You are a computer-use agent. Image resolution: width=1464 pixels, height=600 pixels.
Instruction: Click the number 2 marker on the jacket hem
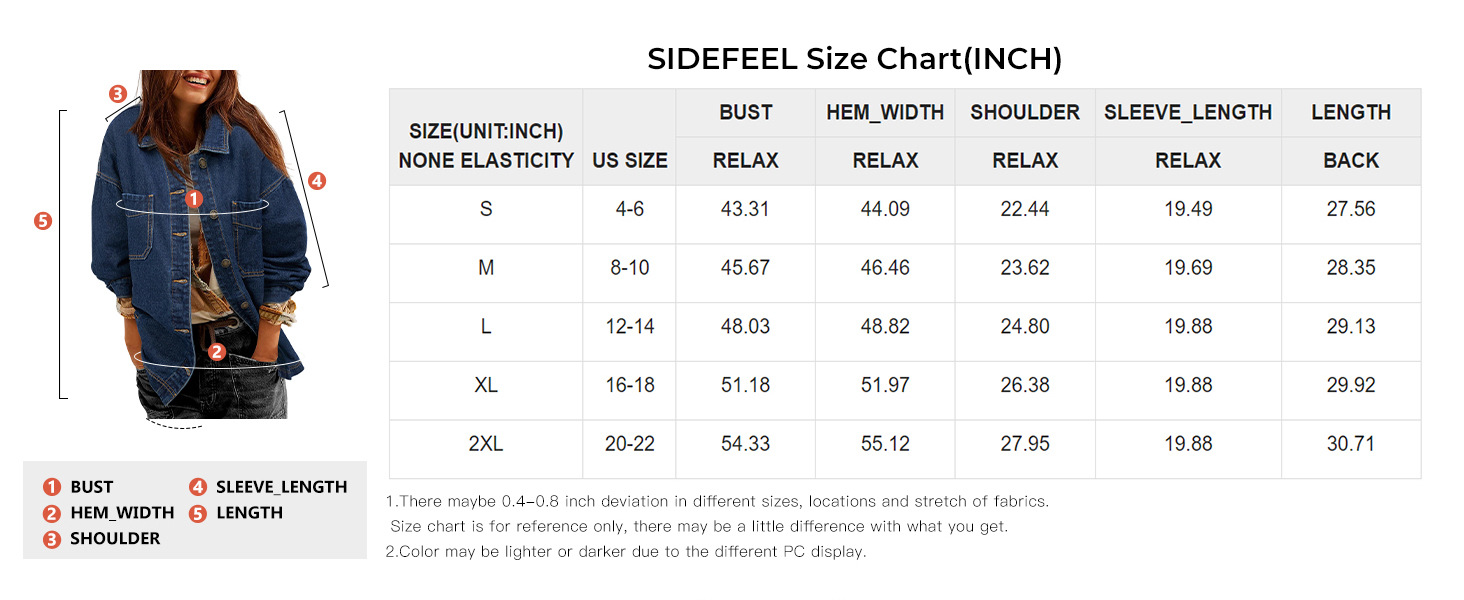tap(216, 352)
